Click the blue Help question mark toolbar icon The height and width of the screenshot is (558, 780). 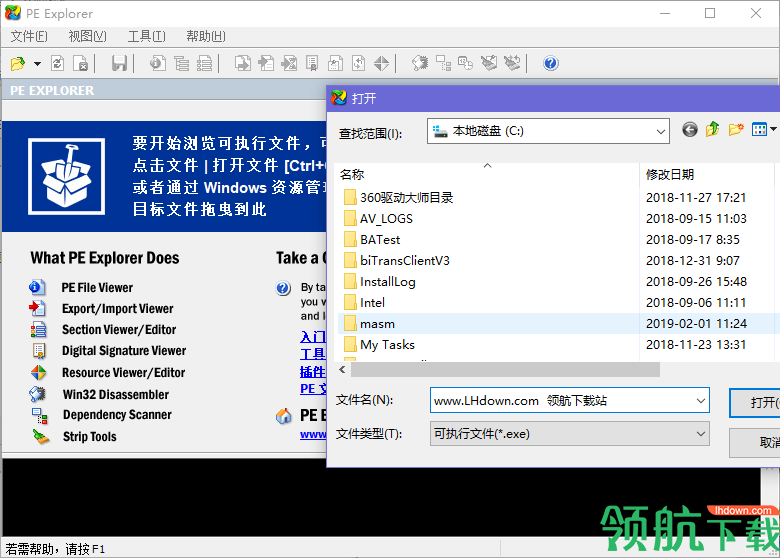pyautogui.click(x=551, y=63)
